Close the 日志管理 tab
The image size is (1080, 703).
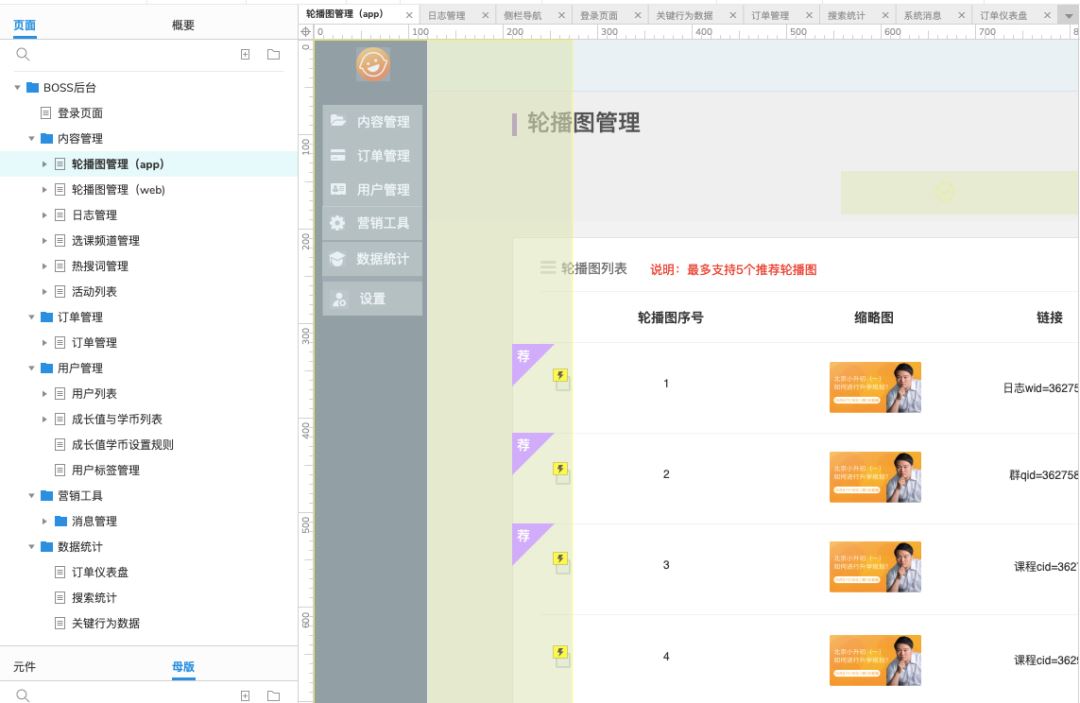485,16
